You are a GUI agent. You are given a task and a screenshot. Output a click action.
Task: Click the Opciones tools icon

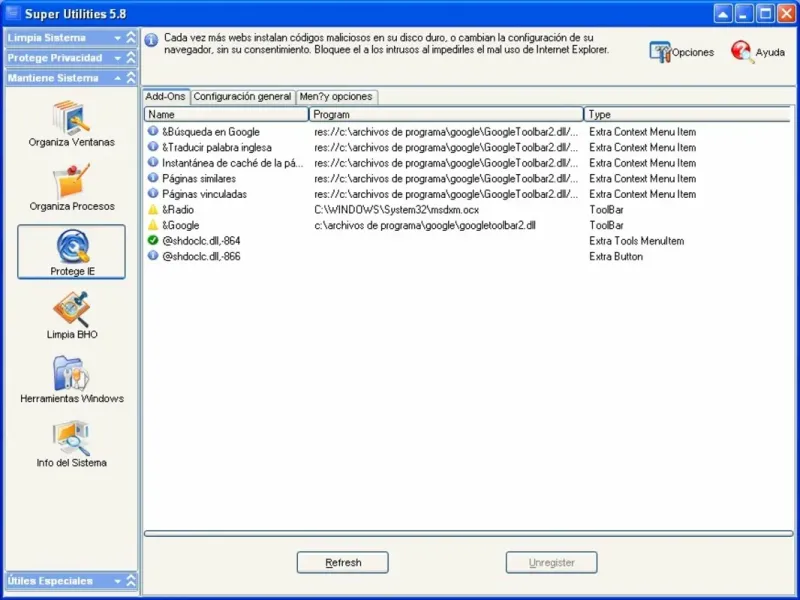tap(660, 52)
